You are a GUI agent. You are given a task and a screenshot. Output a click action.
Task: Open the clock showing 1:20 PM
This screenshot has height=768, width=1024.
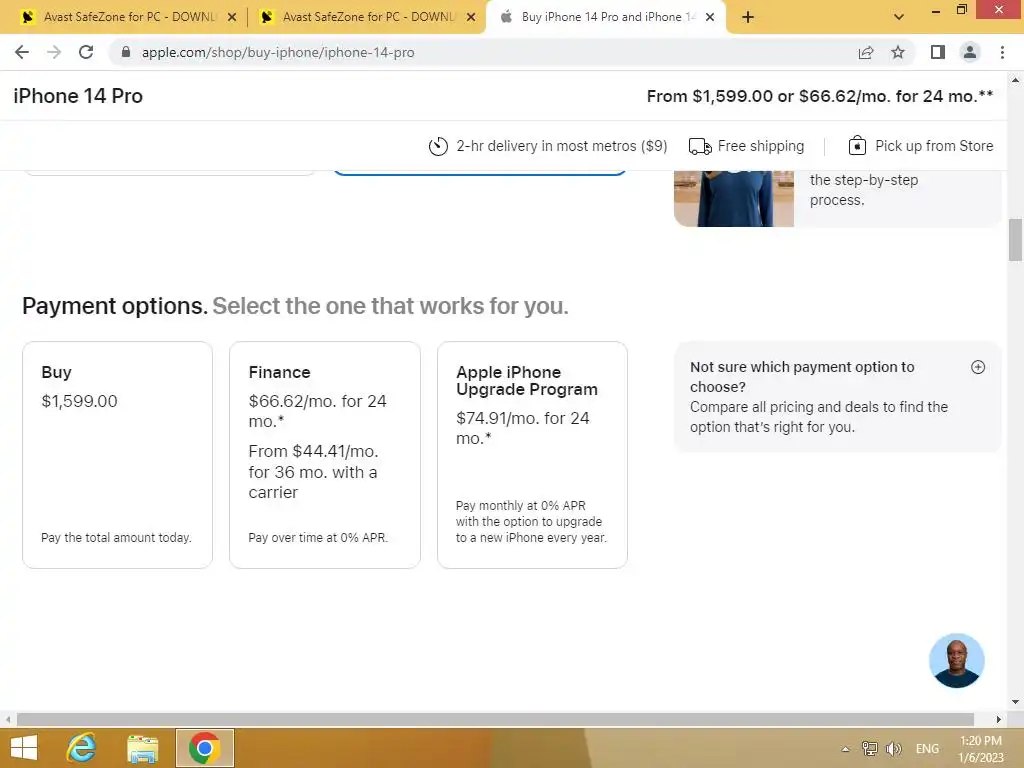980,749
